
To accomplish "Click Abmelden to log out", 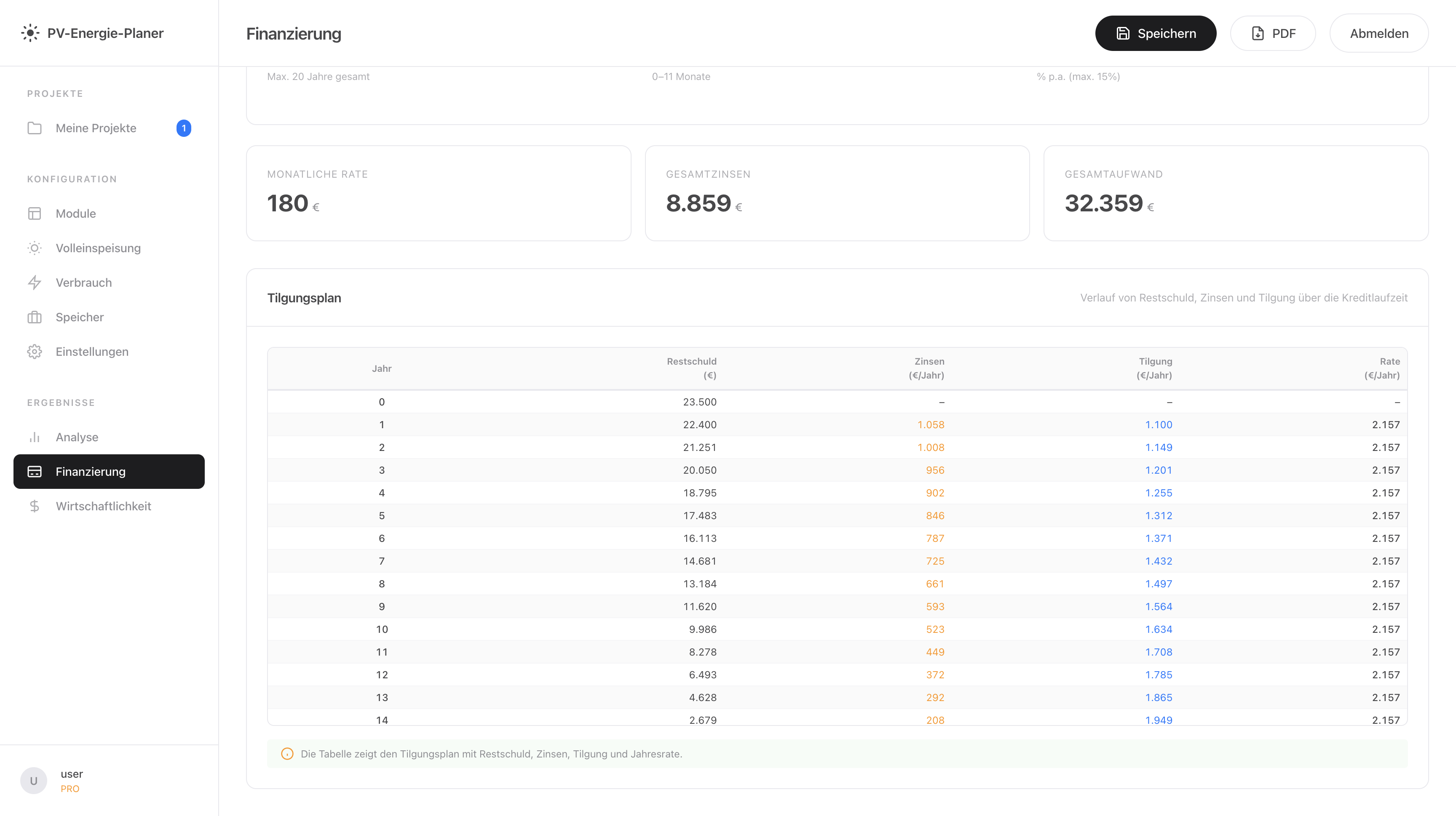I will (1378, 33).
